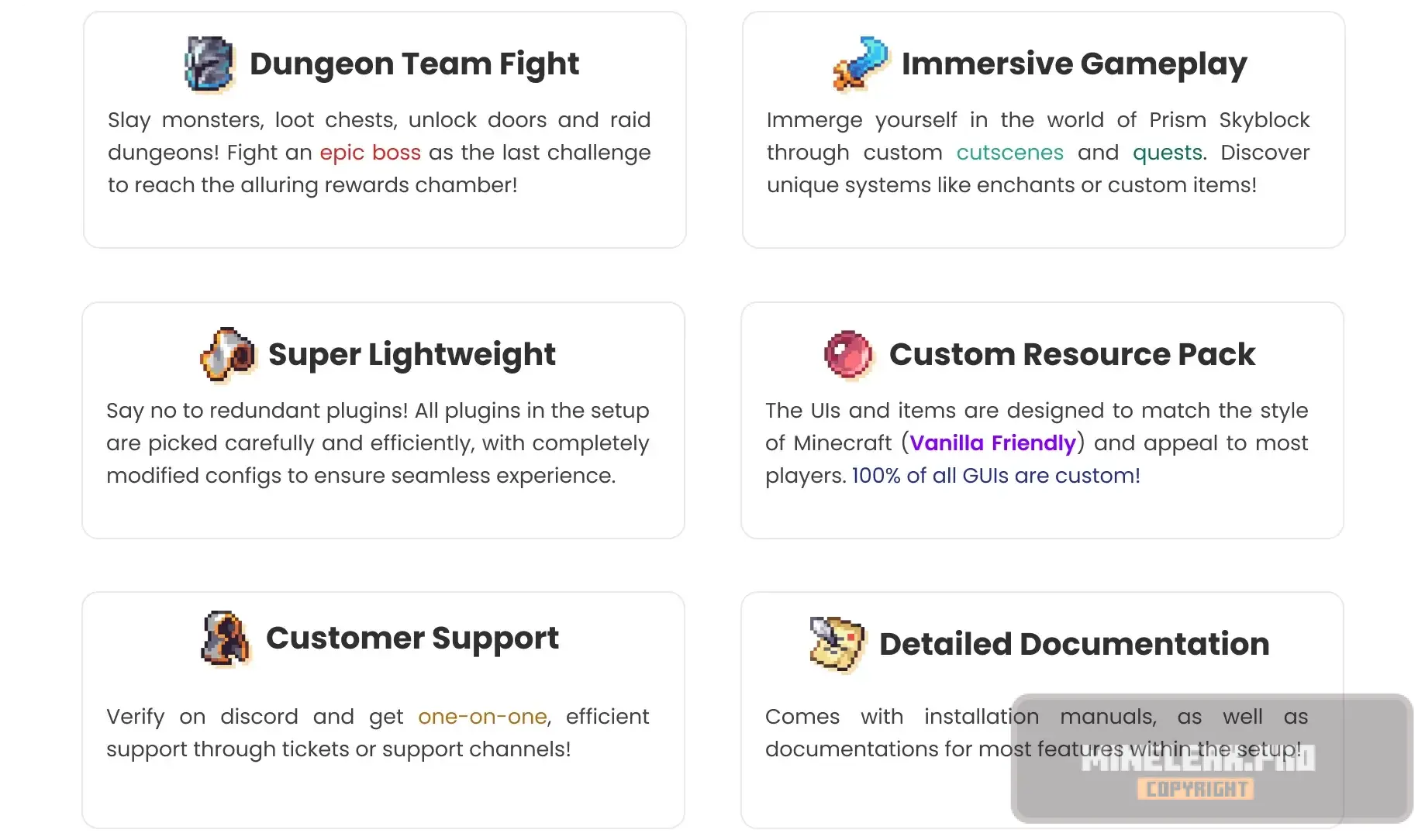
Task: Click the Customer Support heading
Action: pos(412,639)
